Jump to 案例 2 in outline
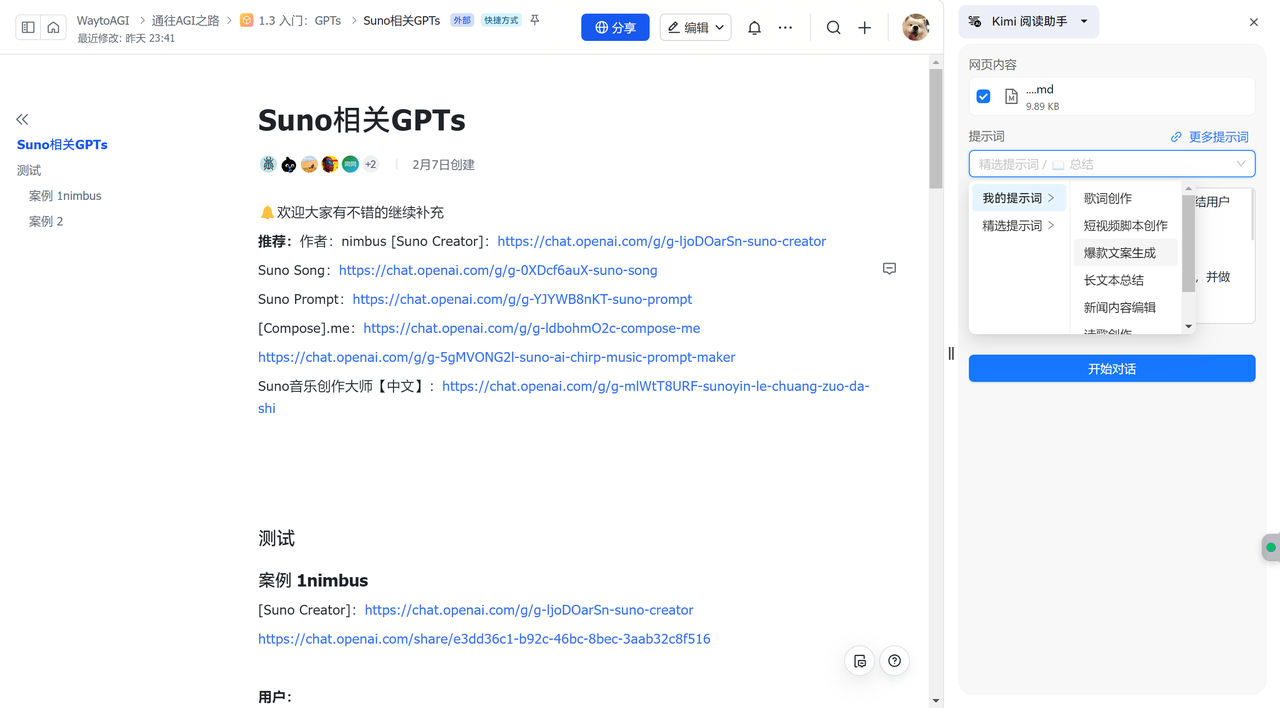Screen dimensions: 1280x708 46,222
